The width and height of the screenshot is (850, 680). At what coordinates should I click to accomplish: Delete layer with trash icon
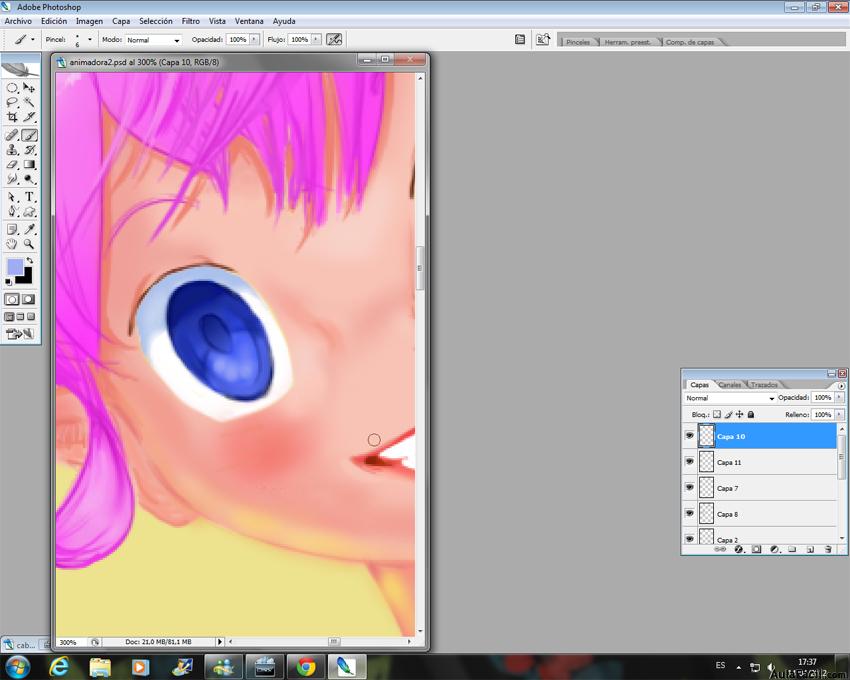click(828, 549)
